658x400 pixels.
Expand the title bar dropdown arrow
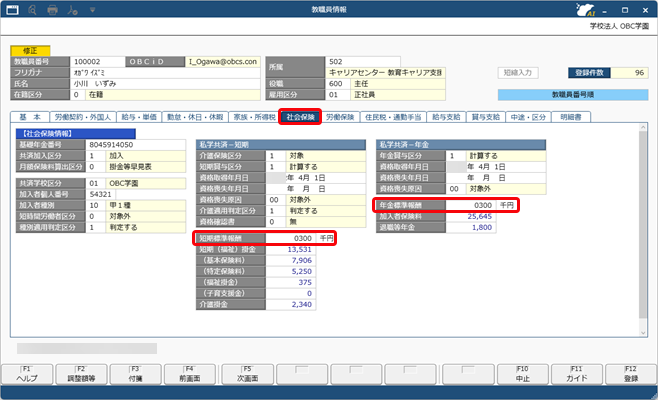point(92,10)
